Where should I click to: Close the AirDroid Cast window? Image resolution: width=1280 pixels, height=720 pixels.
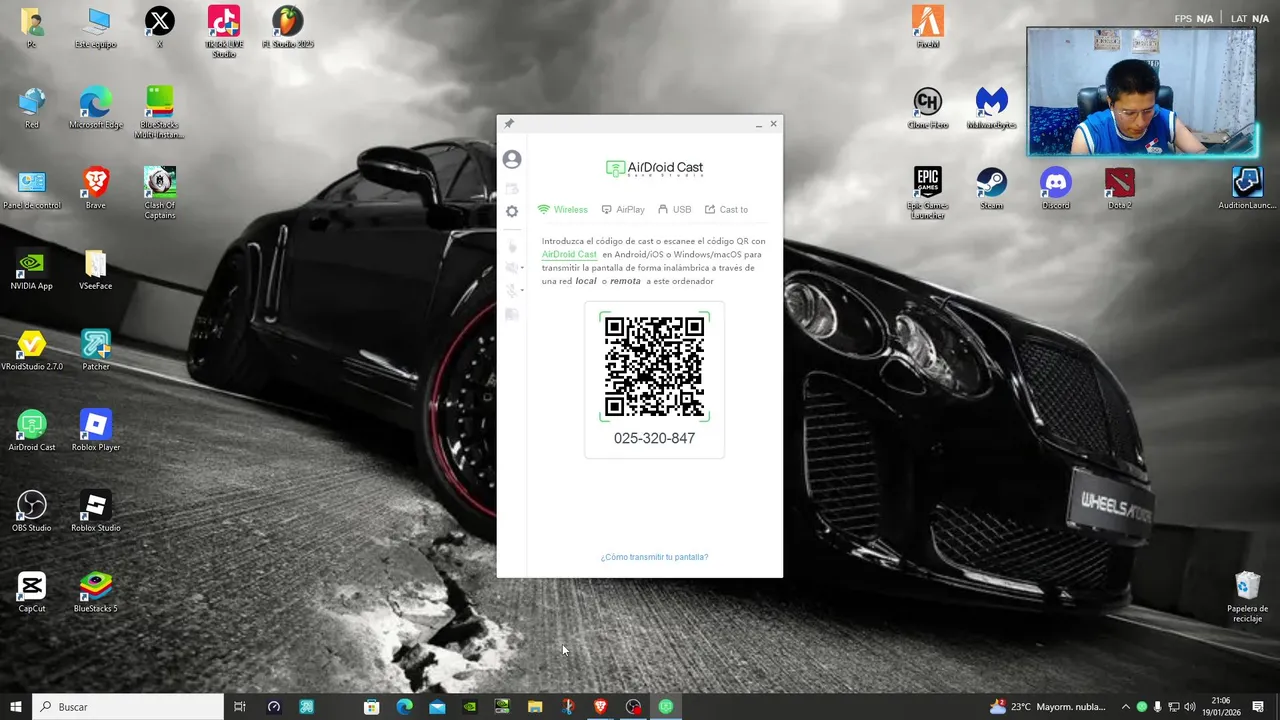click(773, 124)
